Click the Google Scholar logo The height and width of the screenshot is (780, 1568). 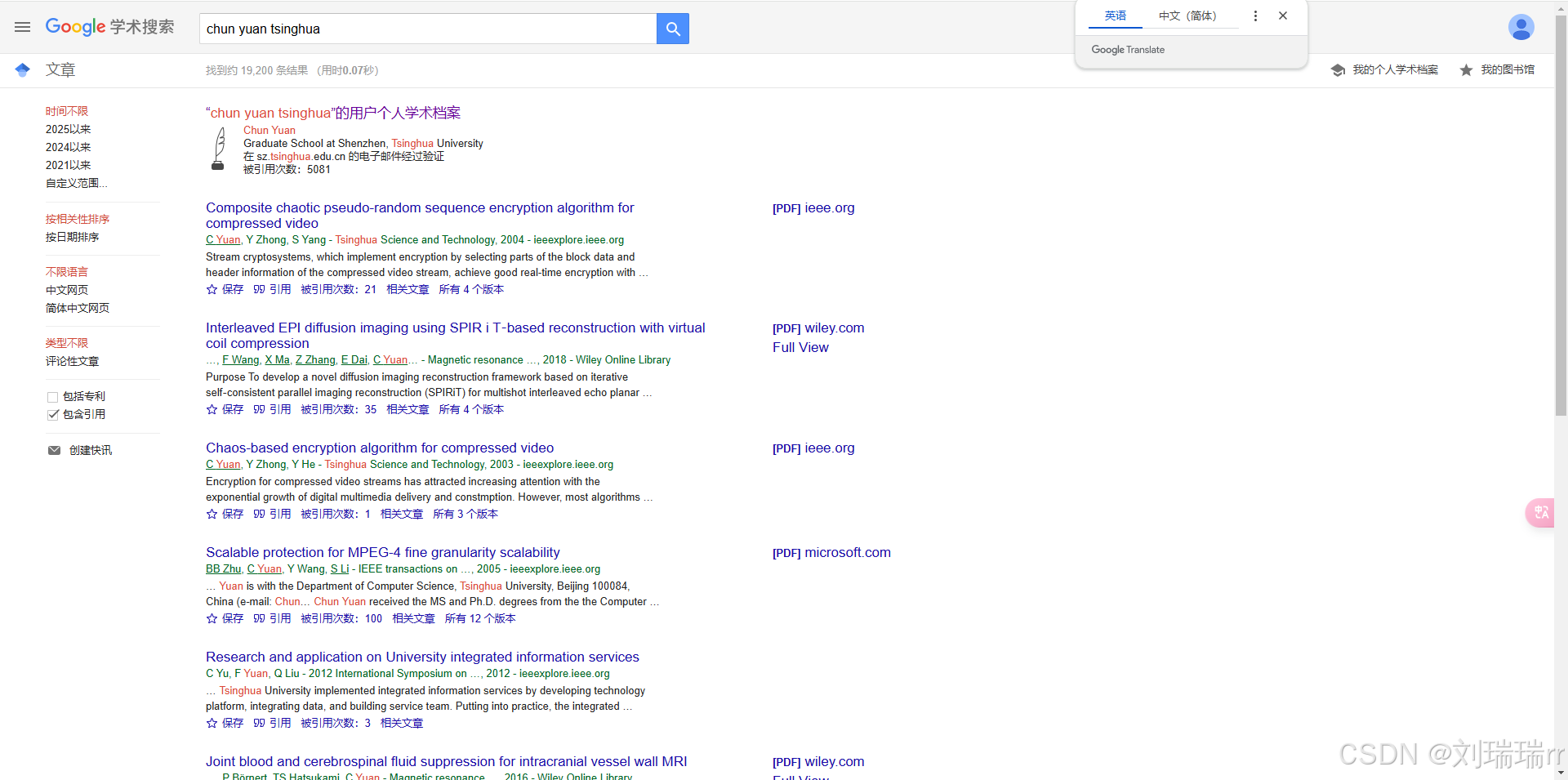[109, 27]
